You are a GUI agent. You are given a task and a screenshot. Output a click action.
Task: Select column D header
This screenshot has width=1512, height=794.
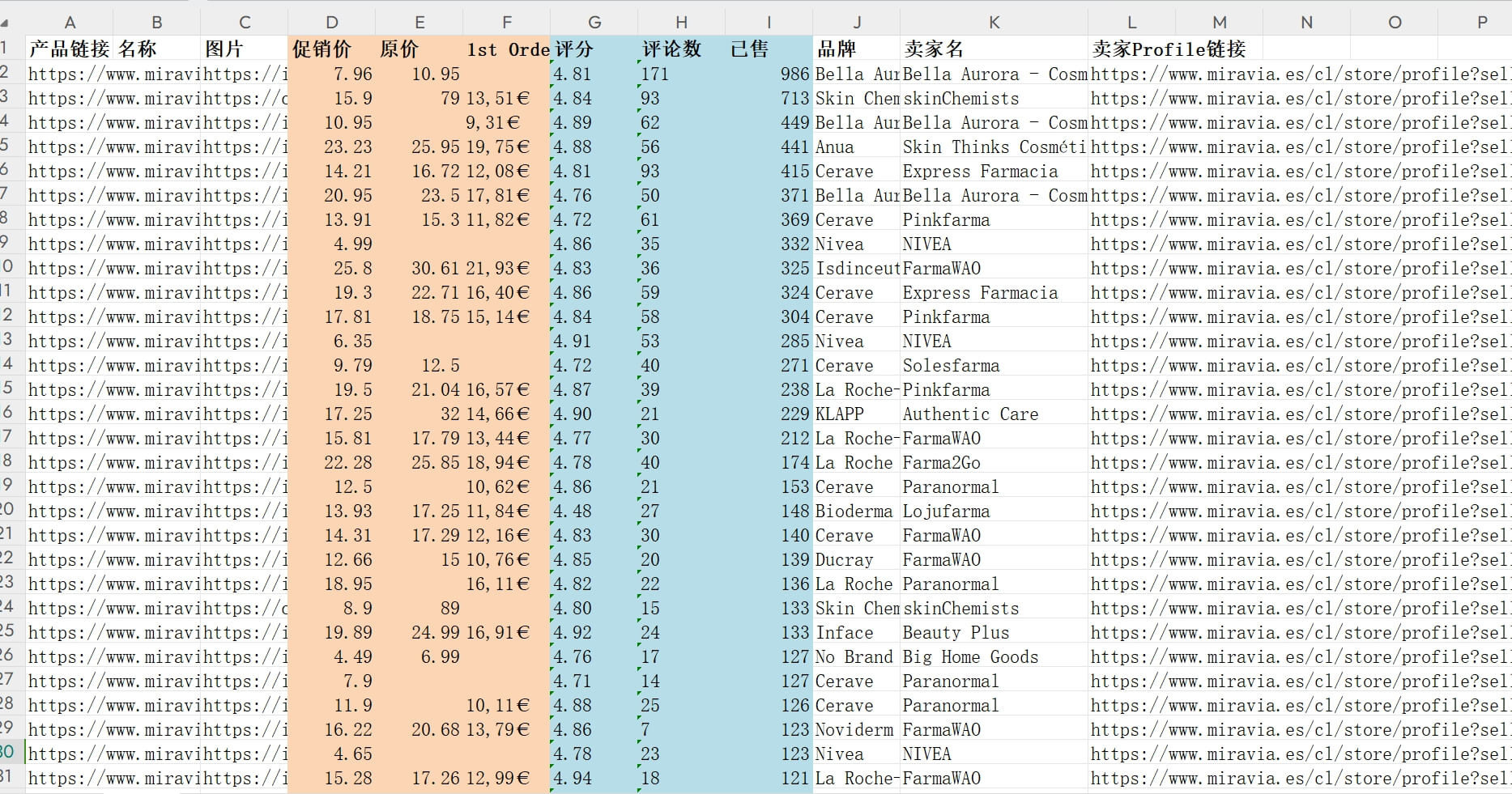point(332,23)
